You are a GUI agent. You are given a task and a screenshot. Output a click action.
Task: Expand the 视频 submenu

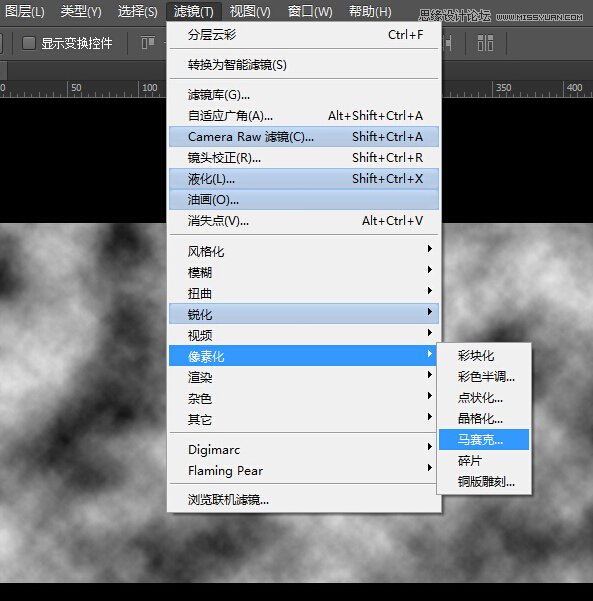coord(304,335)
